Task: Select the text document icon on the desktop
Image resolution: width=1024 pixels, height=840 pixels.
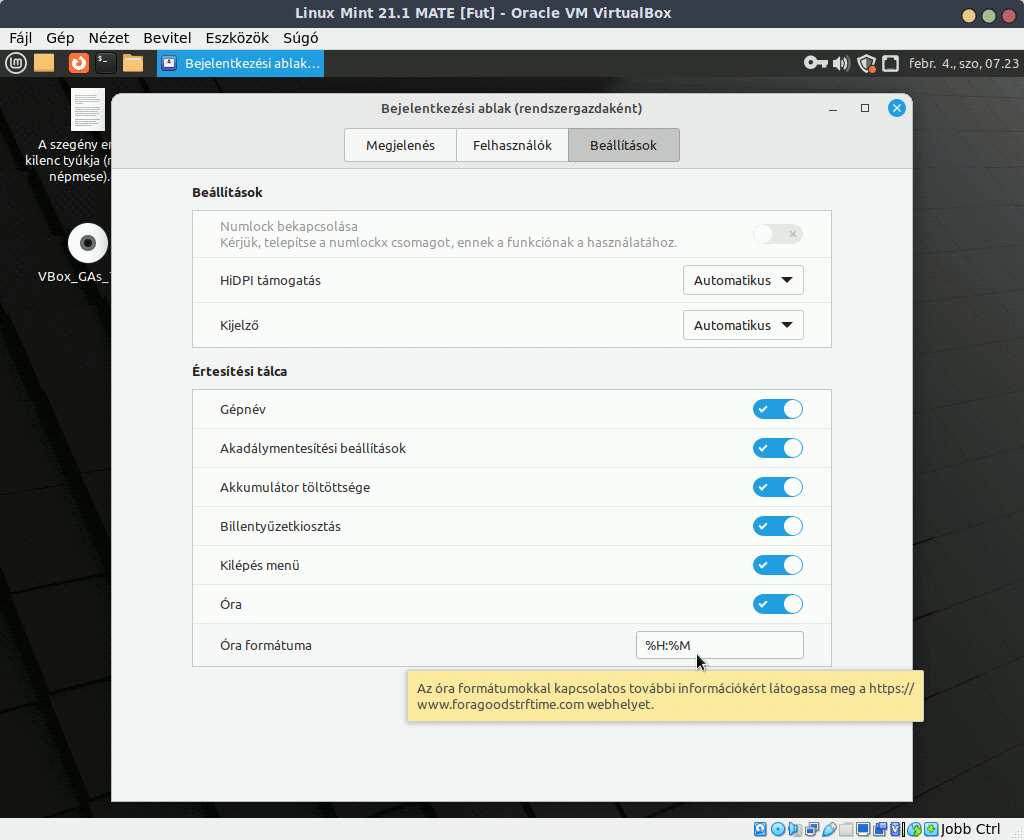Action: [88, 110]
